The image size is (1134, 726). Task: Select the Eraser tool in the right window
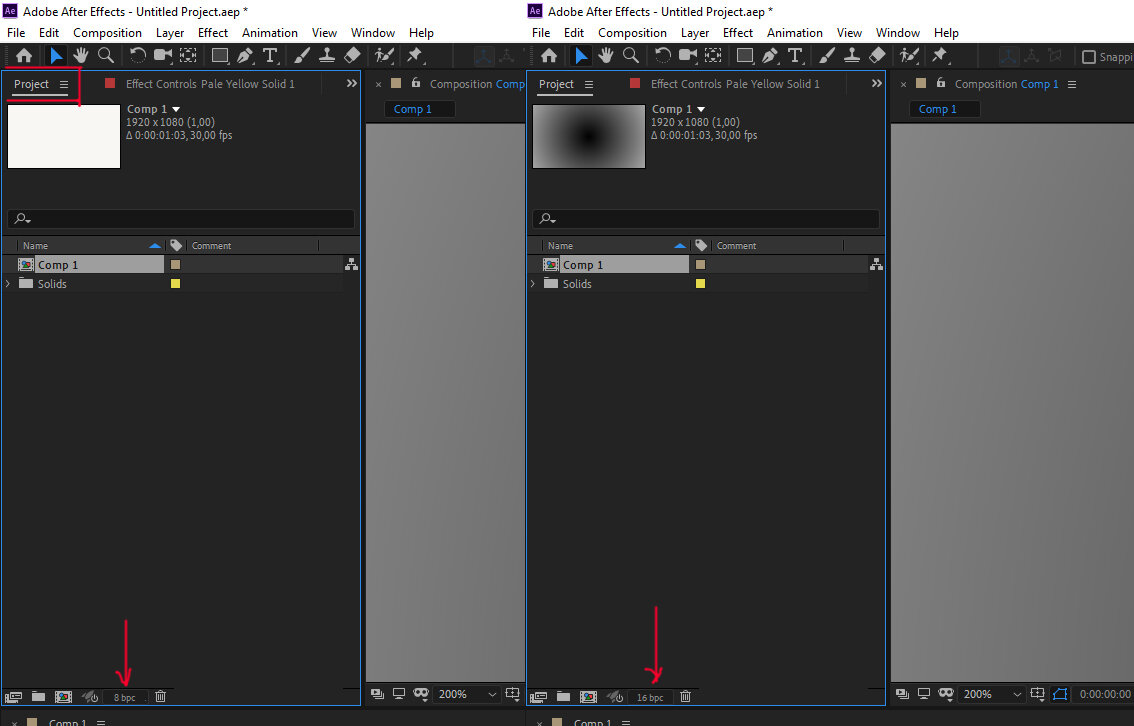(877, 56)
